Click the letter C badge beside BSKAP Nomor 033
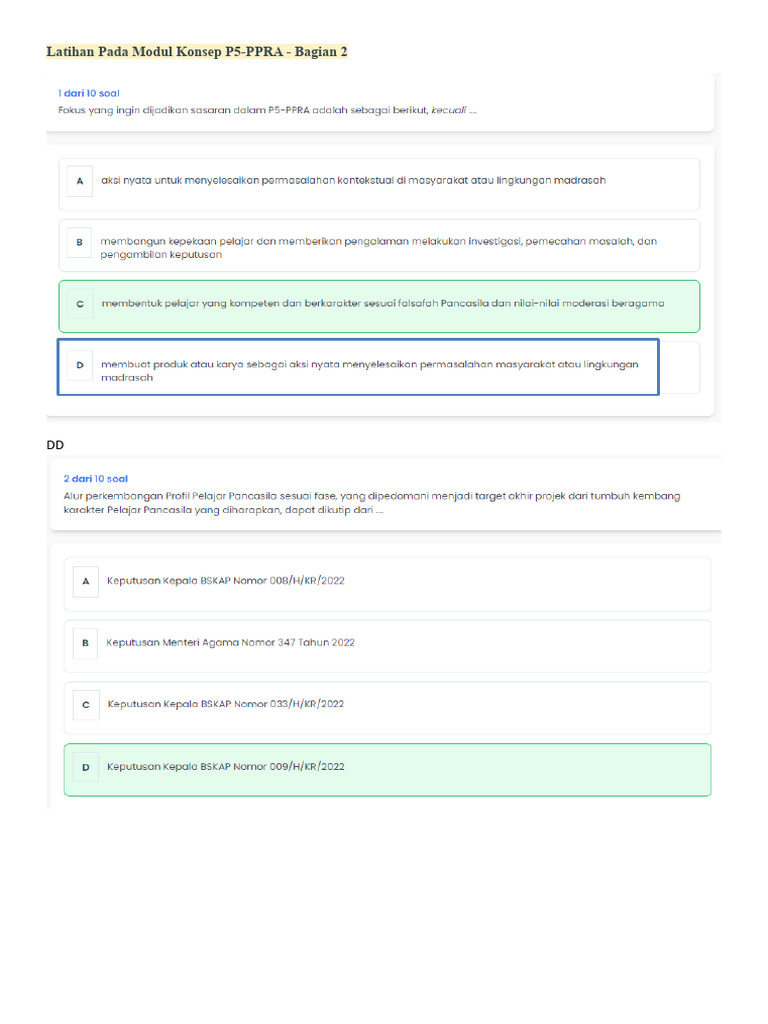 pyautogui.click(x=86, y=705)
